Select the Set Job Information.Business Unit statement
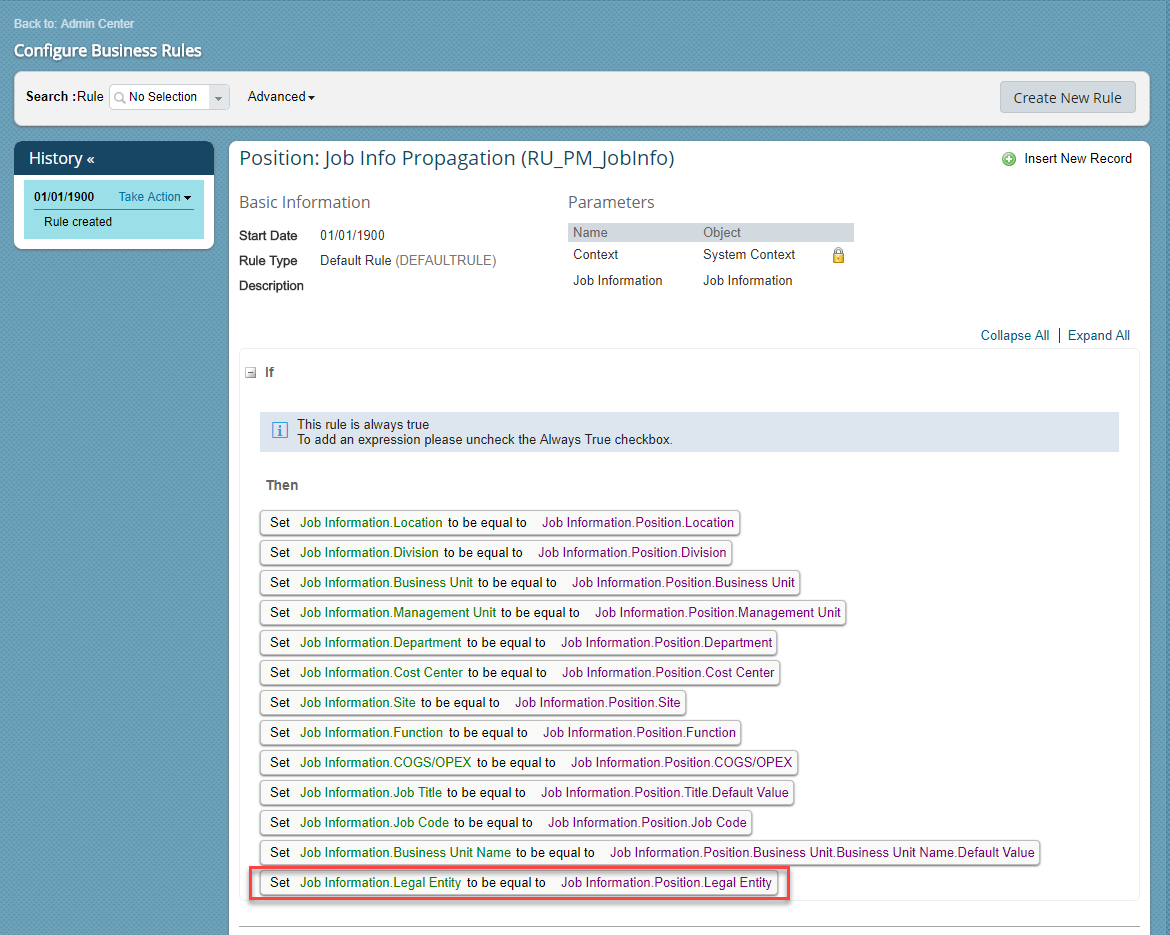1170x935 pixels. coord(530,583)
